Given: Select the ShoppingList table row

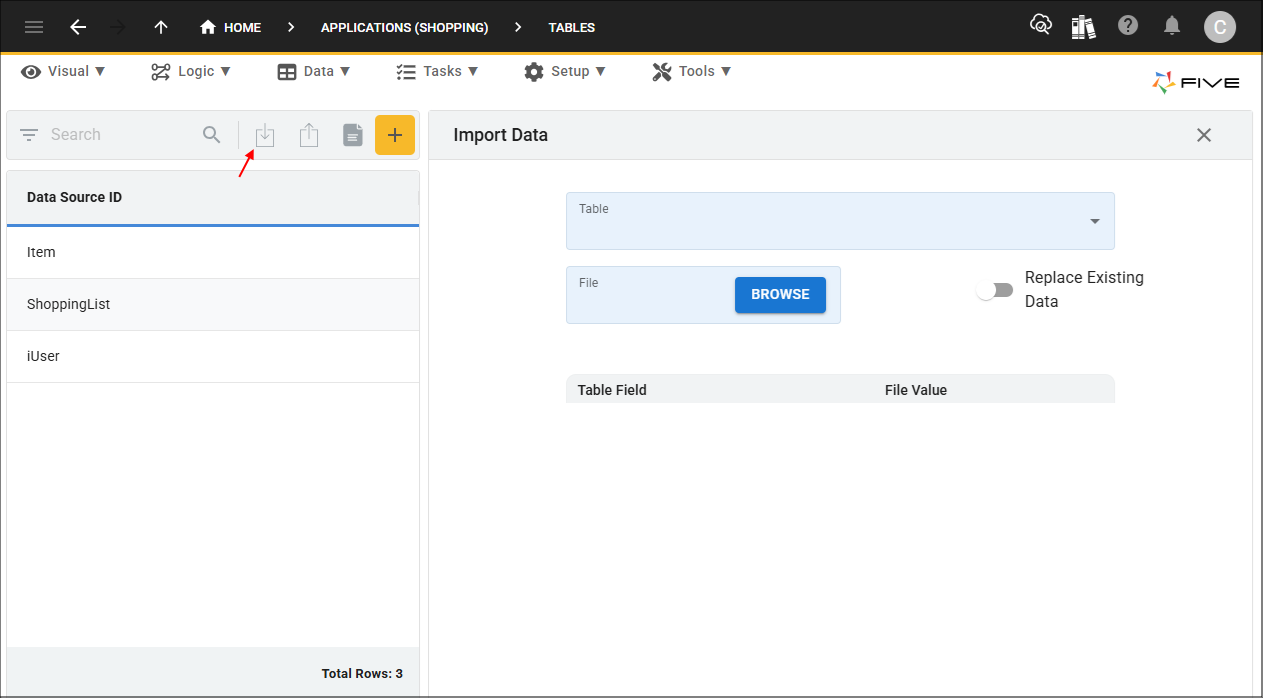Looking at the screenshot, I should tap(69, 304).
